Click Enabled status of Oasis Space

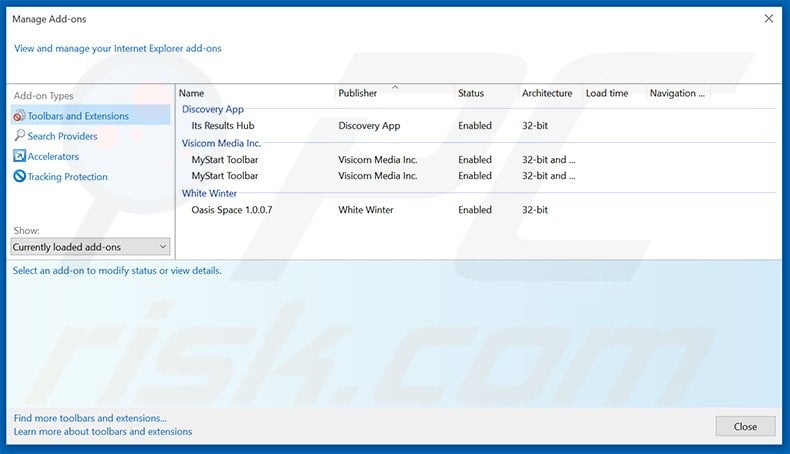[x=475, y=210]
